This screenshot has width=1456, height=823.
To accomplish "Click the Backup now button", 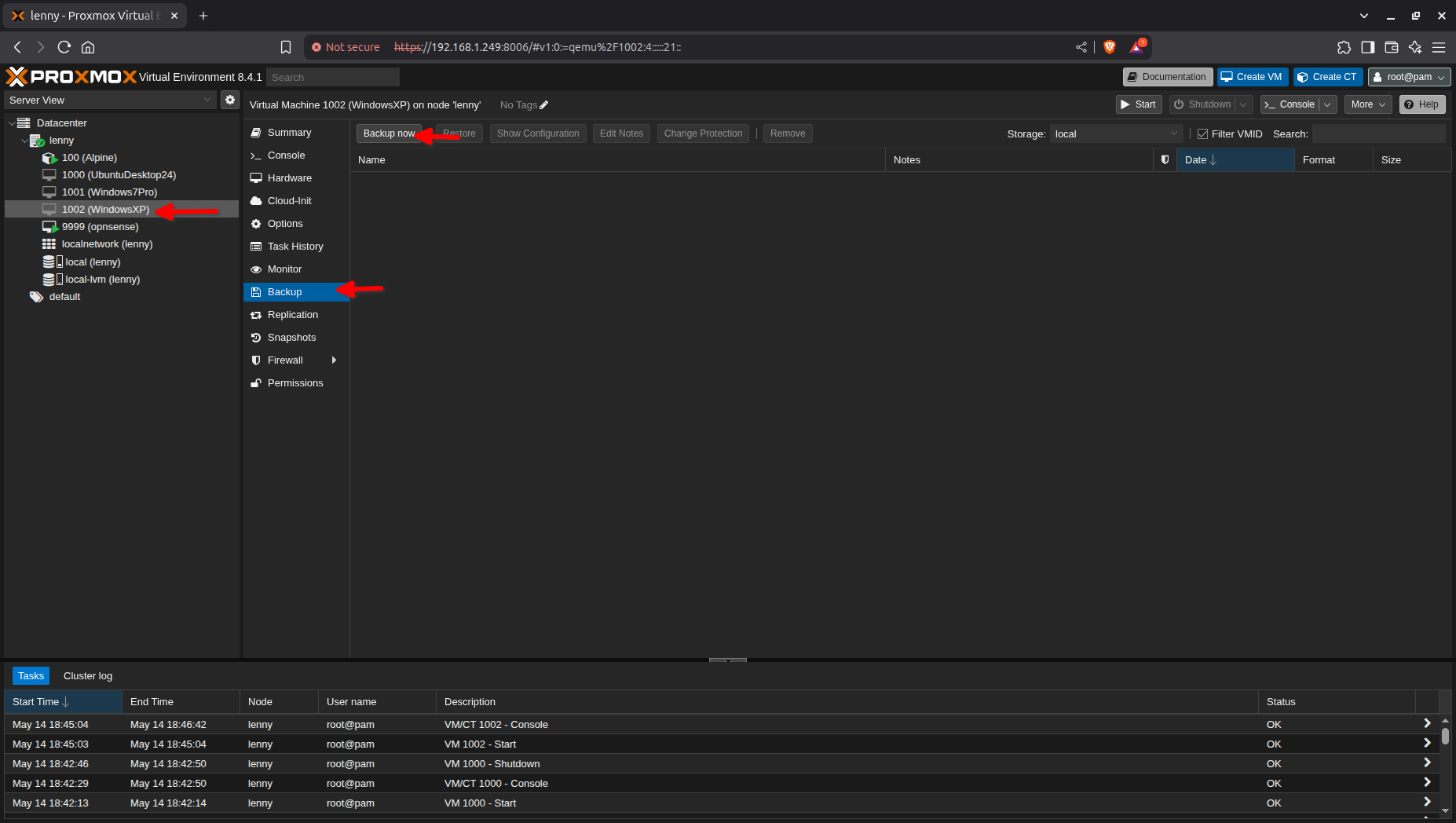I will [x=389, y=134].
